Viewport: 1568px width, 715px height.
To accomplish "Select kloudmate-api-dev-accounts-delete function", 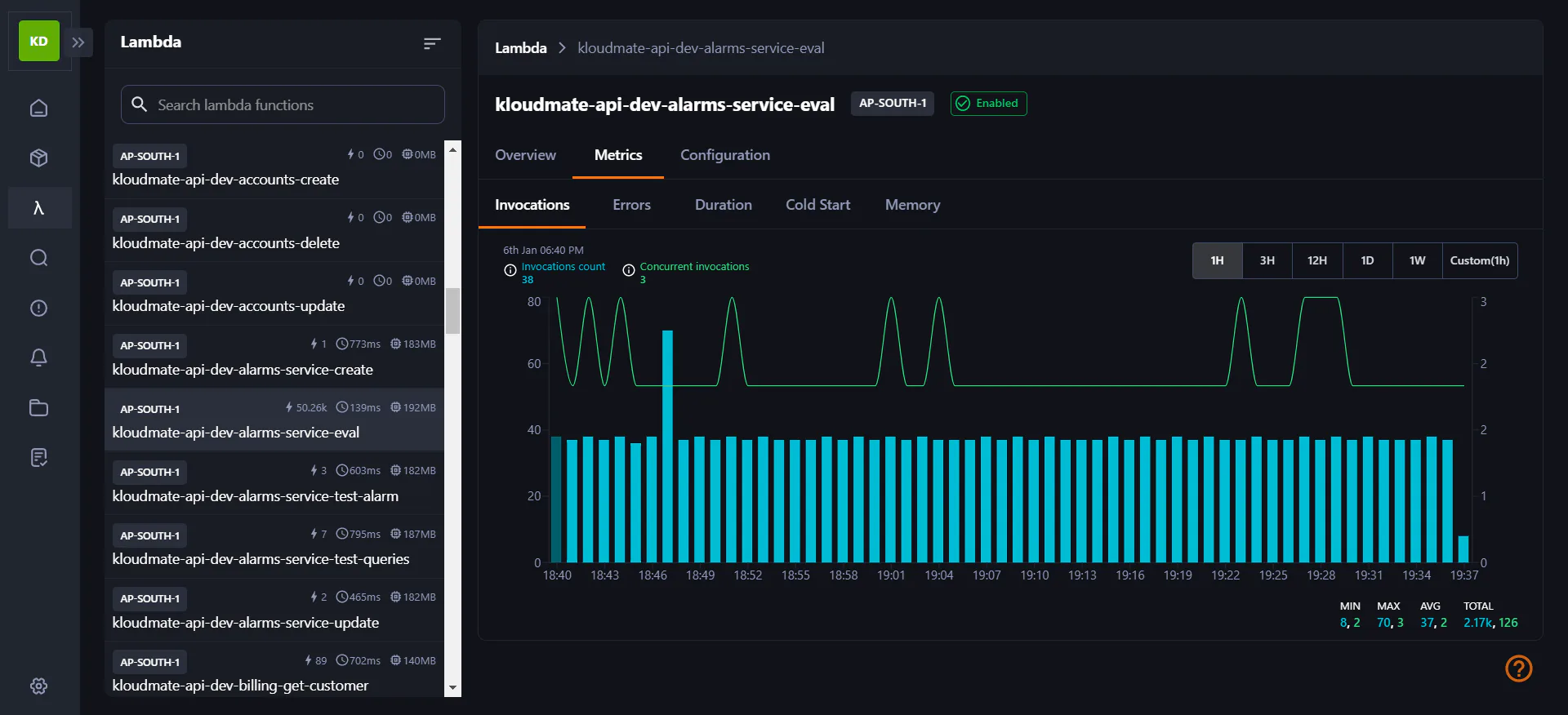I will [274, 231].
